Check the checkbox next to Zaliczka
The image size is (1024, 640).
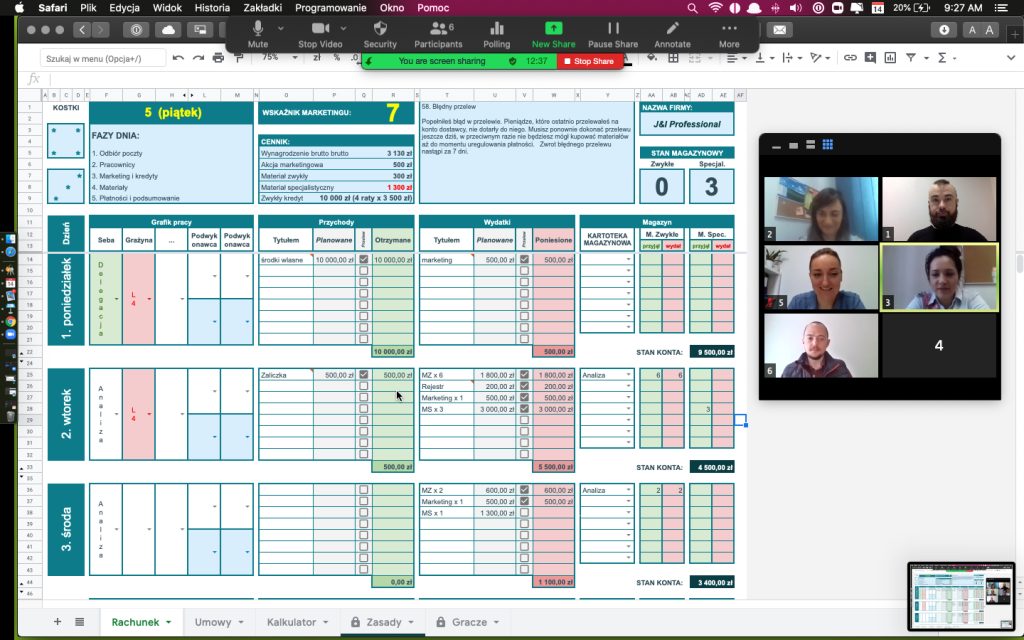pyautogui.click(x=363, y=375)
